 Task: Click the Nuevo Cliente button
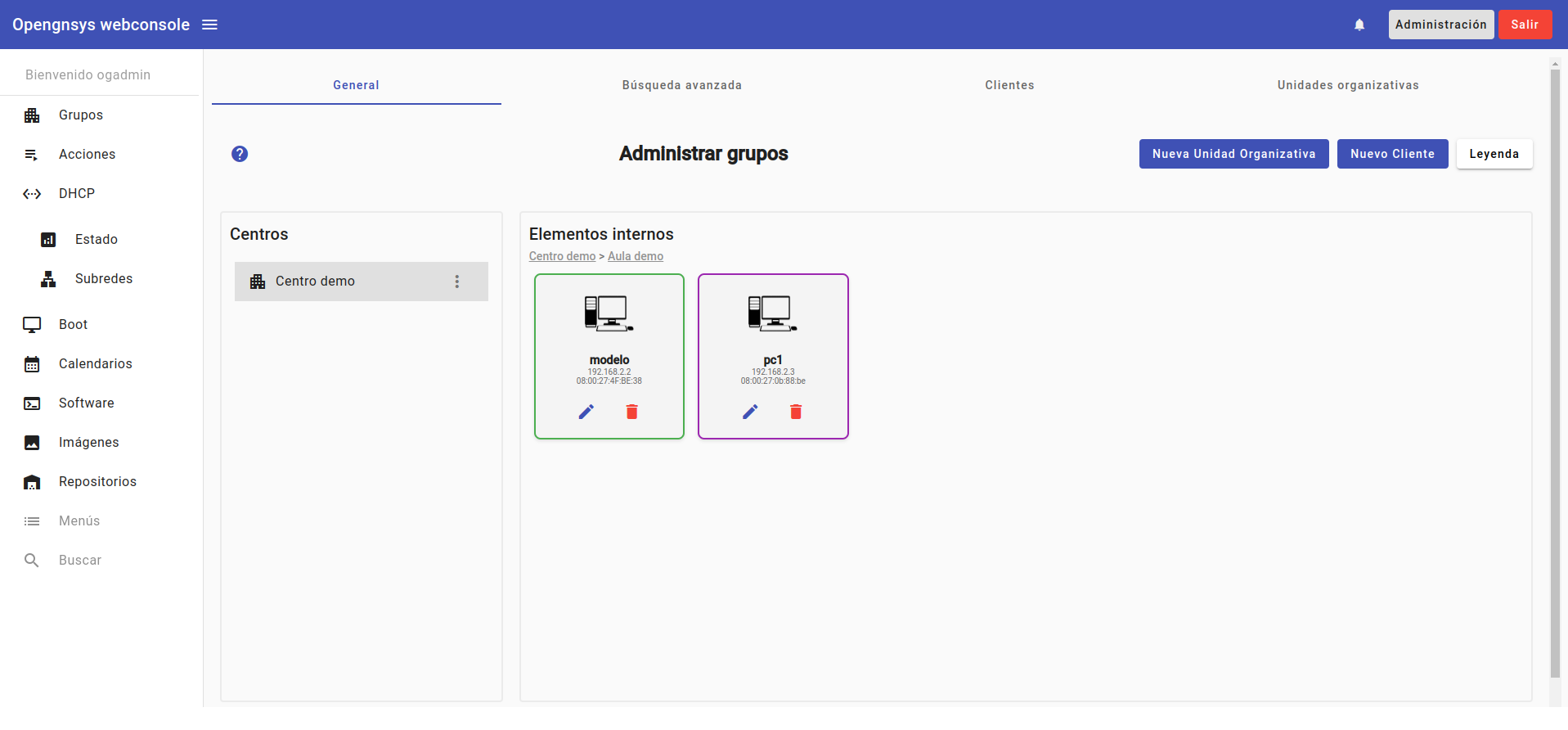(1392, 154)
